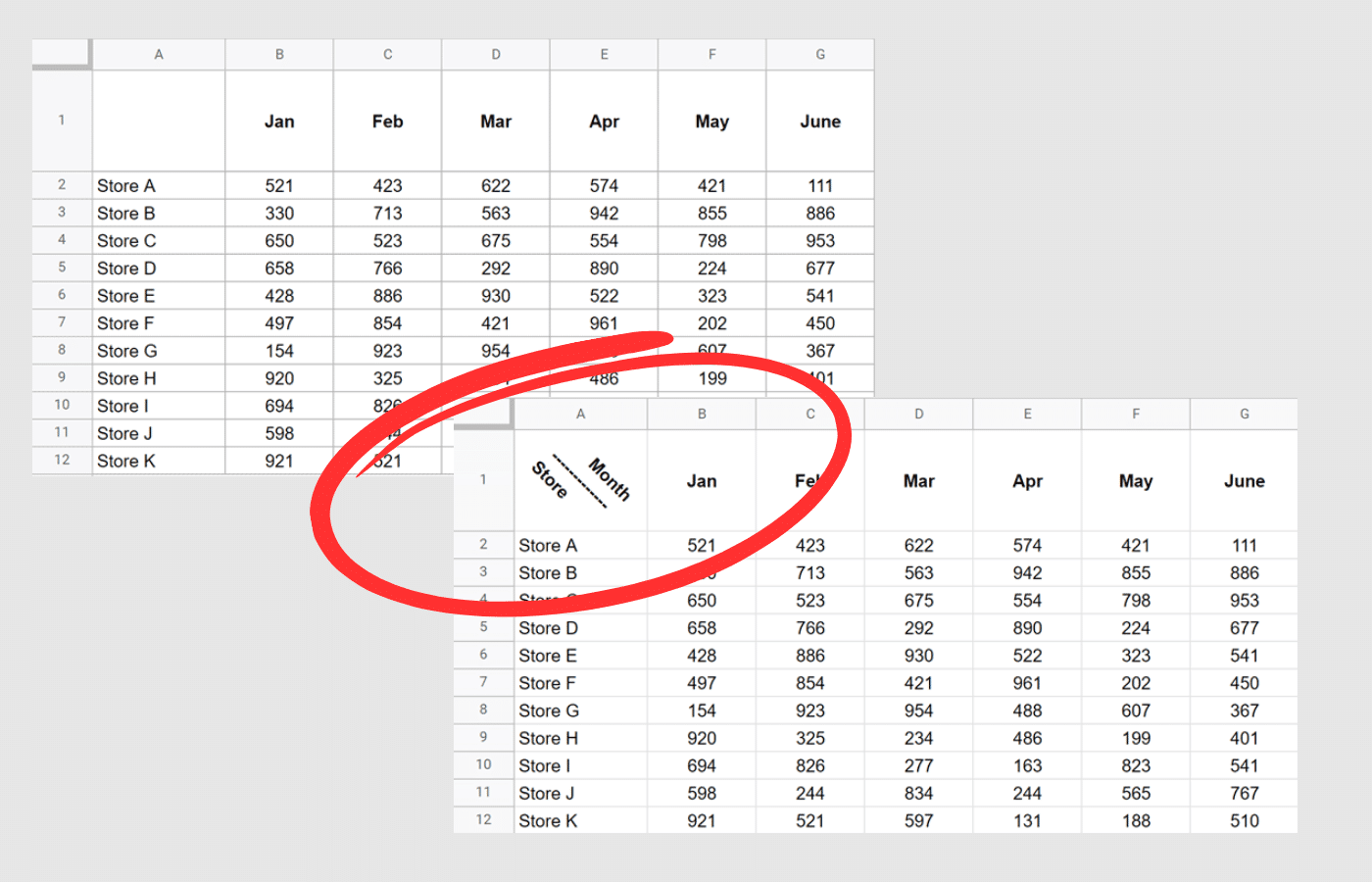Click the May value 199 for Store H
The height and width of the screenshot is (882, 1372).
tap(1135, 738)
